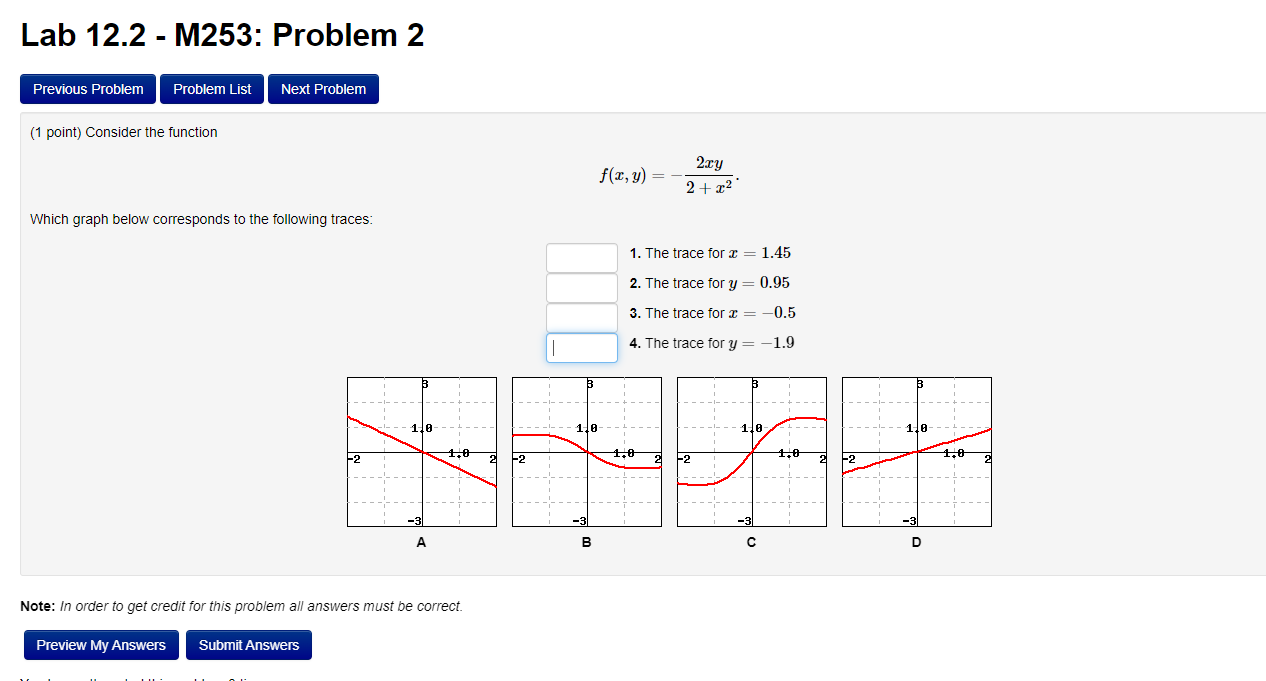Screen dimensions: 1266x681
Task: Click the (1 point) problem statement
Action: (x=122, y=131)
